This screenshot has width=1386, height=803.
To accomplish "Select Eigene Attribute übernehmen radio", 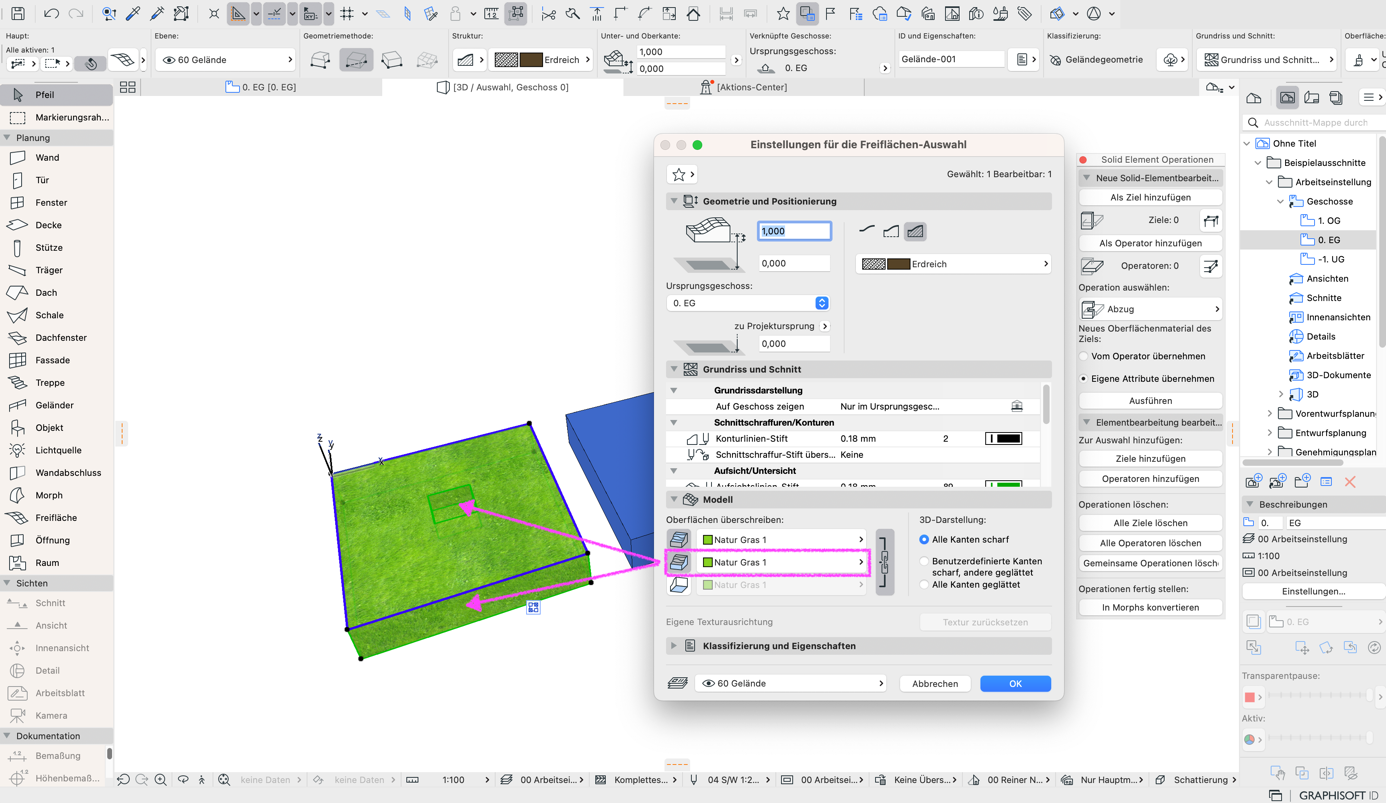I will [1084, 379].
